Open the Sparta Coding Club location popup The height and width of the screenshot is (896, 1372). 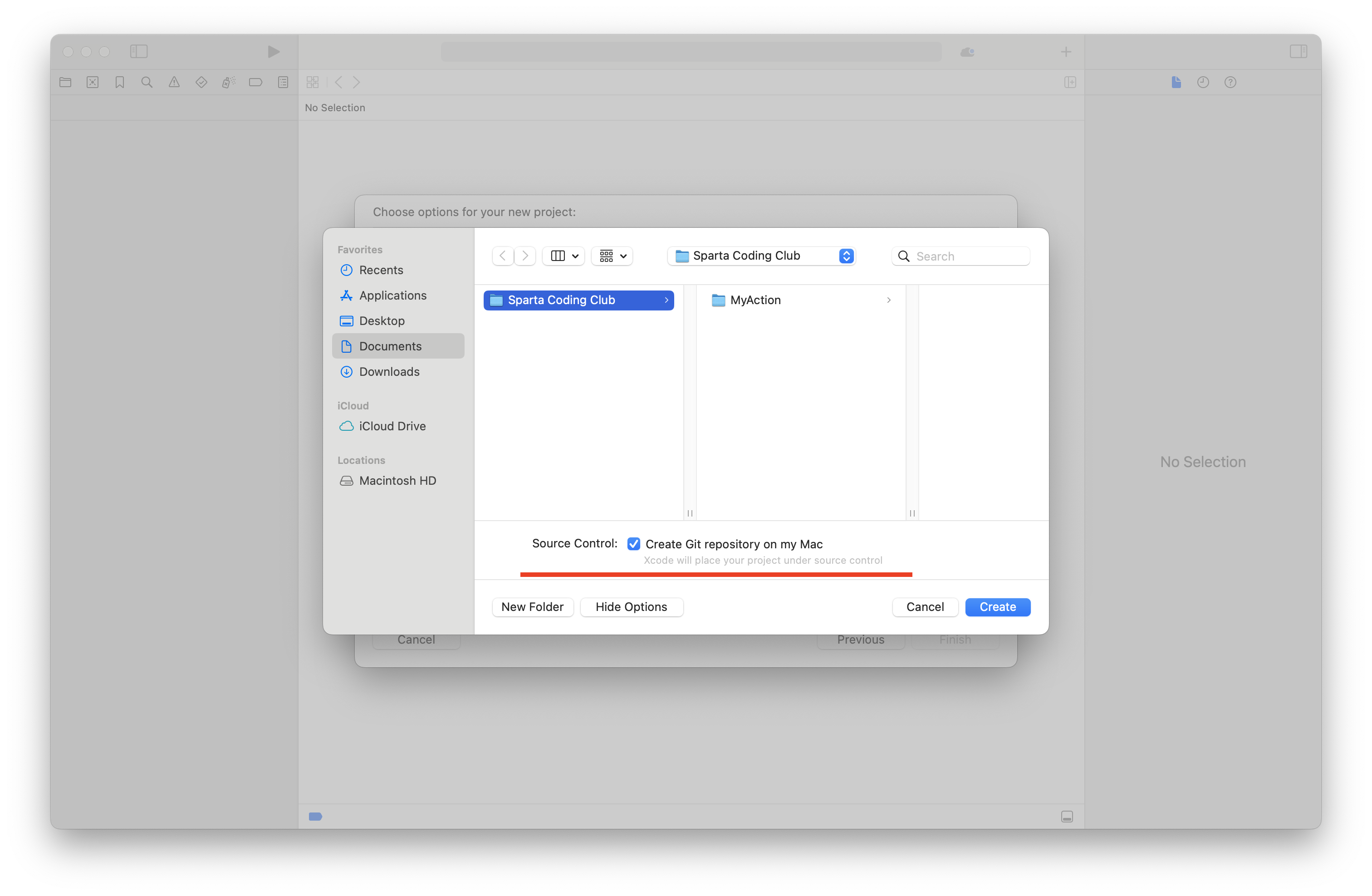pyautogui.click(x=761, y=256)
